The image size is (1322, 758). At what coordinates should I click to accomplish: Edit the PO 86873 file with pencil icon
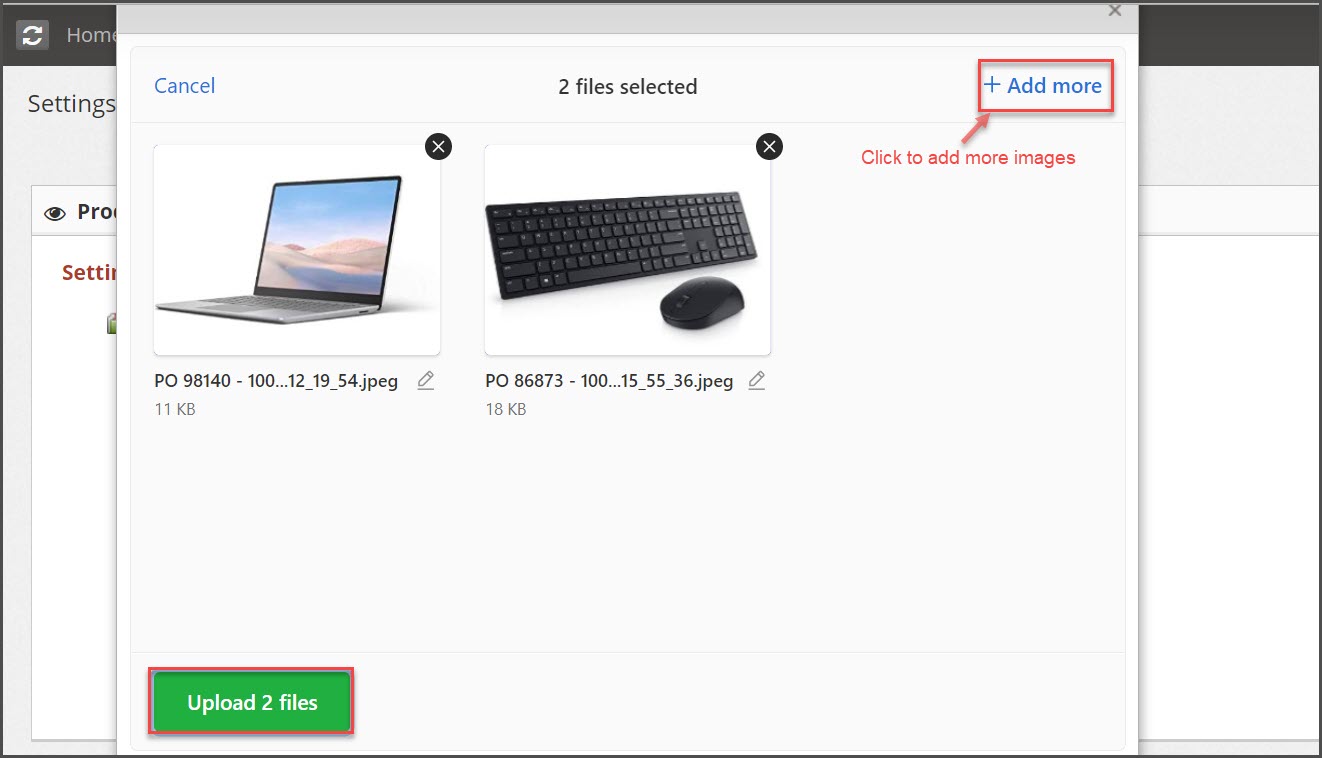(x=757, y=381)
